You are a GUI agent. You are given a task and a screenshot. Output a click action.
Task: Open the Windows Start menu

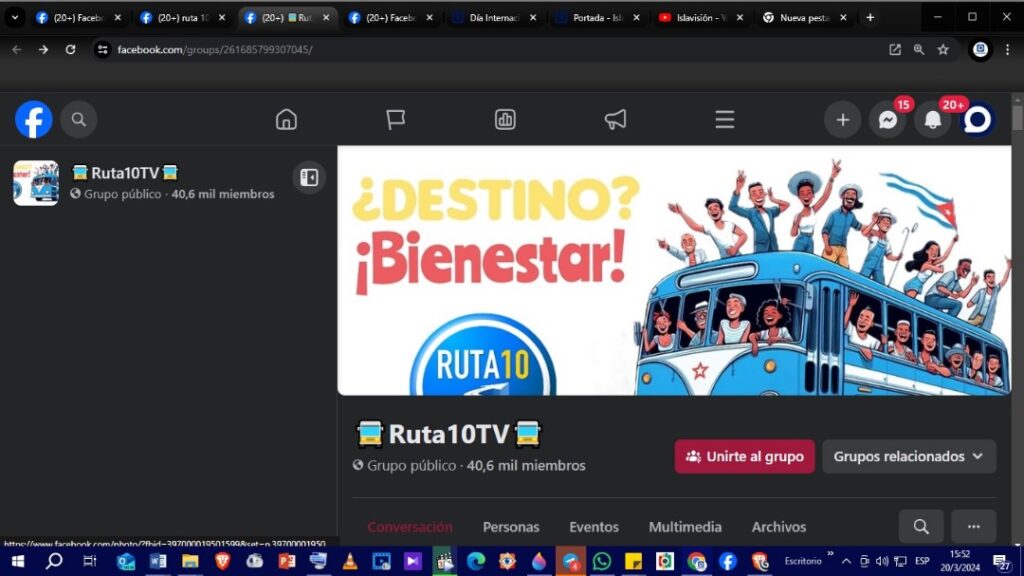[18, 561]
